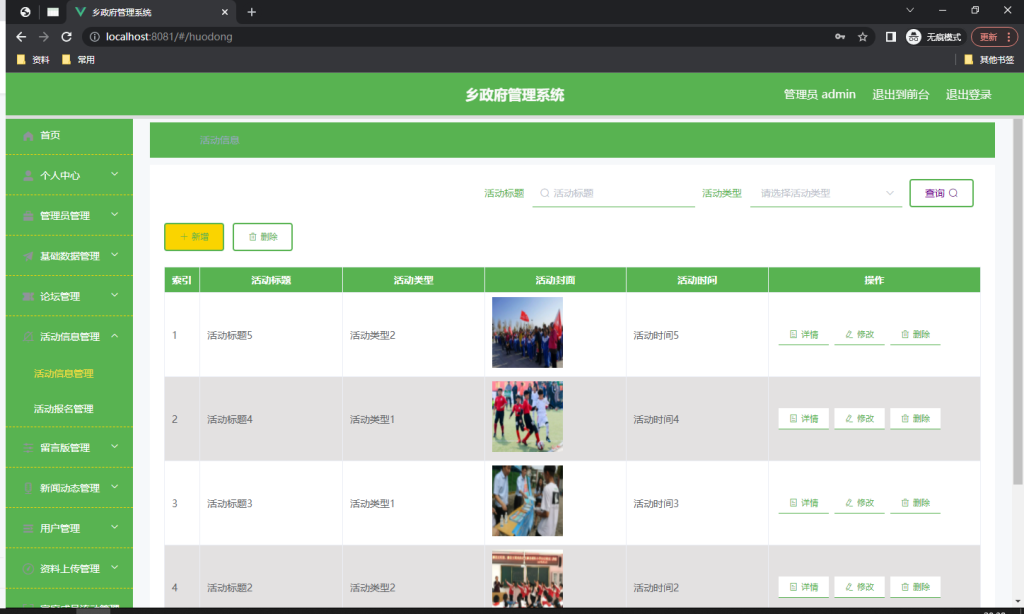Click the 查询 search button
Image resolution: width=1024 pixels, height=614 pixels.
coord(941,193)
